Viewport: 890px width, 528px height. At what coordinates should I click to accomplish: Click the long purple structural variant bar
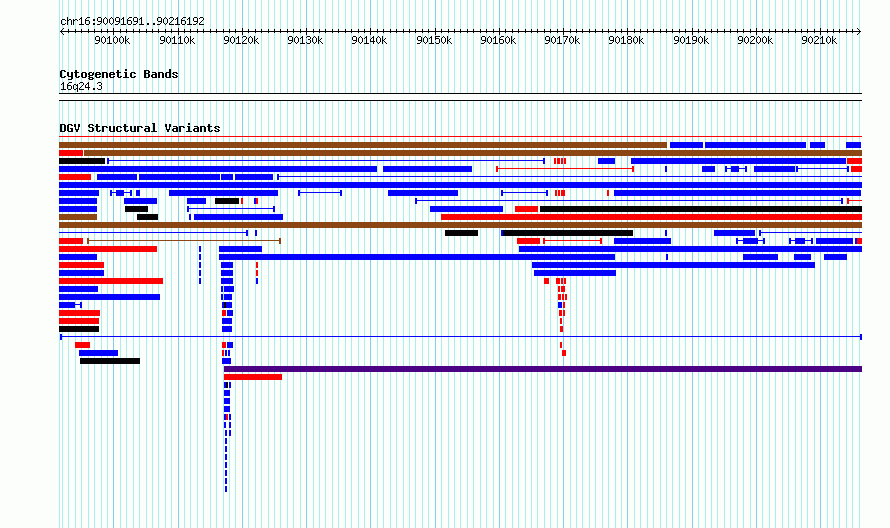[x=543, y=369]
